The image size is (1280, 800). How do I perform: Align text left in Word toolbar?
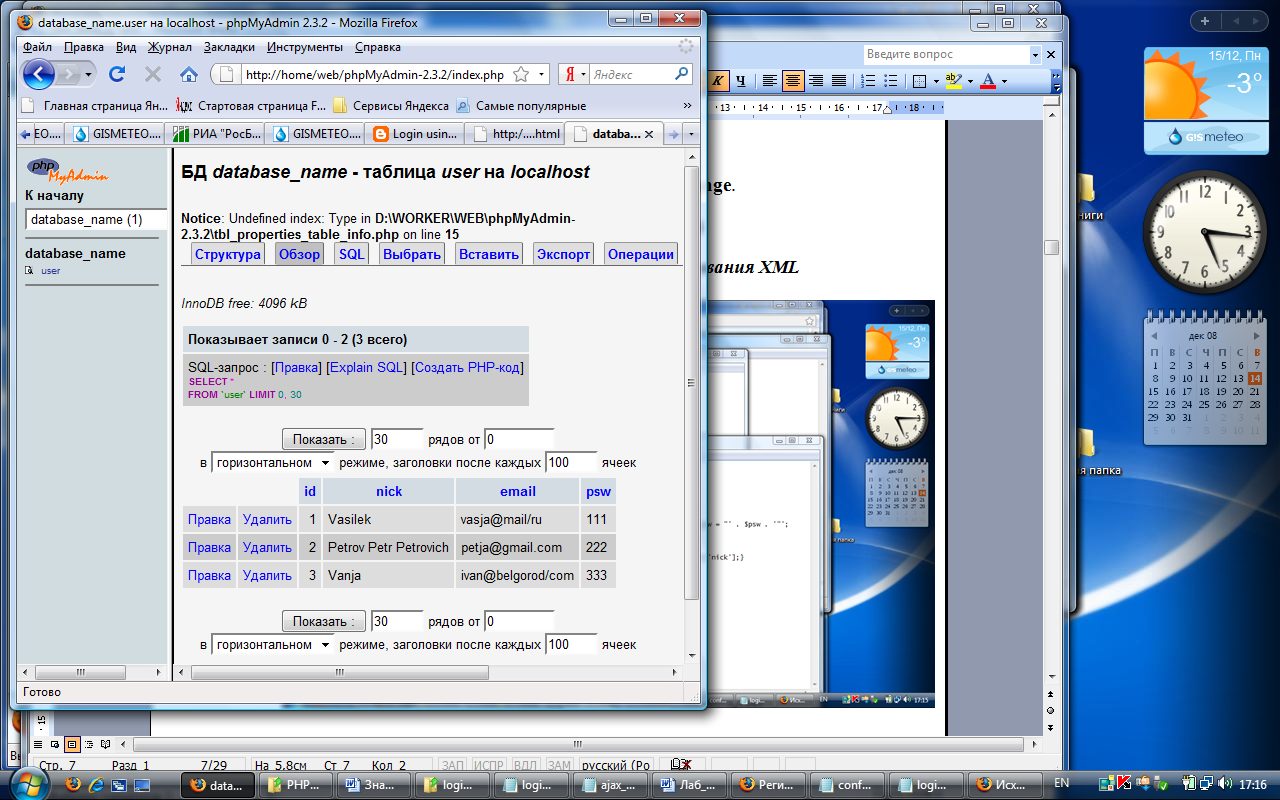pos(770,81)
